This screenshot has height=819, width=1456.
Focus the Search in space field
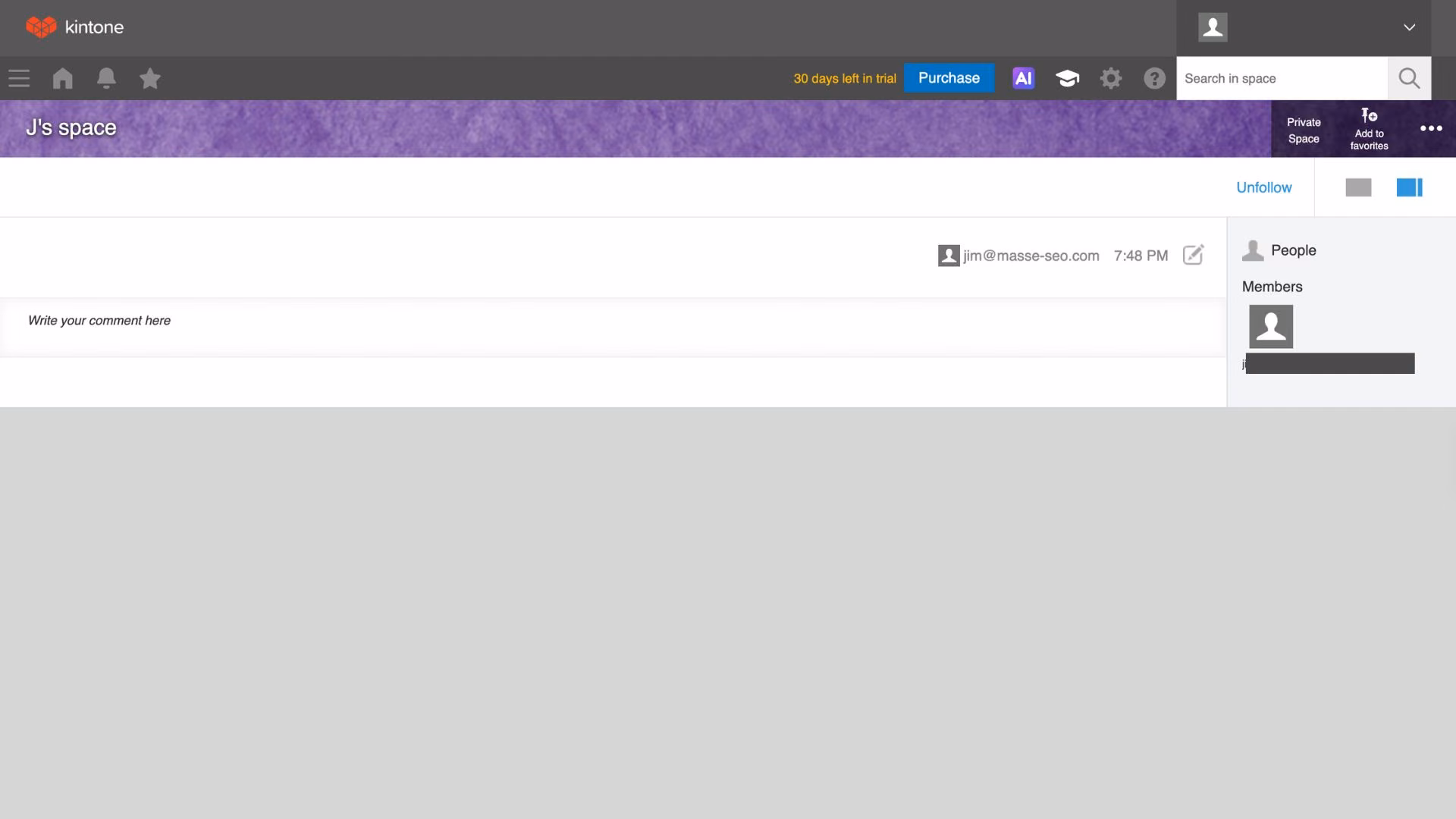coord(1282,78)
